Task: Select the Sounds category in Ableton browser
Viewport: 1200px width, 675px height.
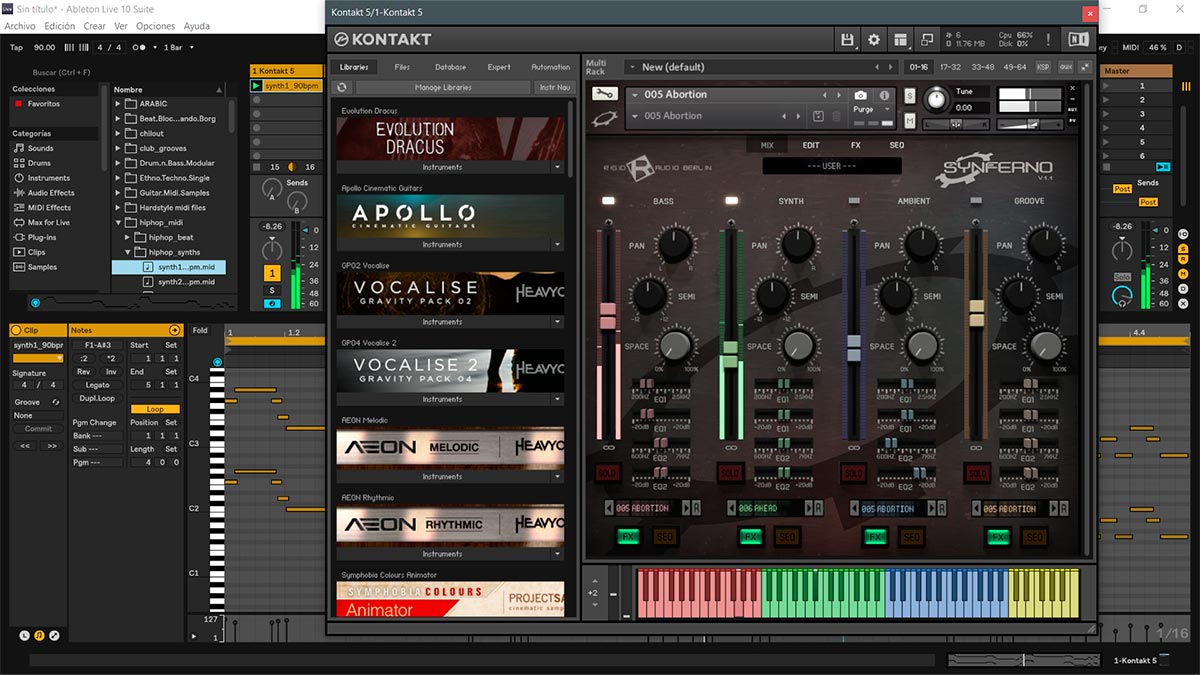Action: coord(40,148)
